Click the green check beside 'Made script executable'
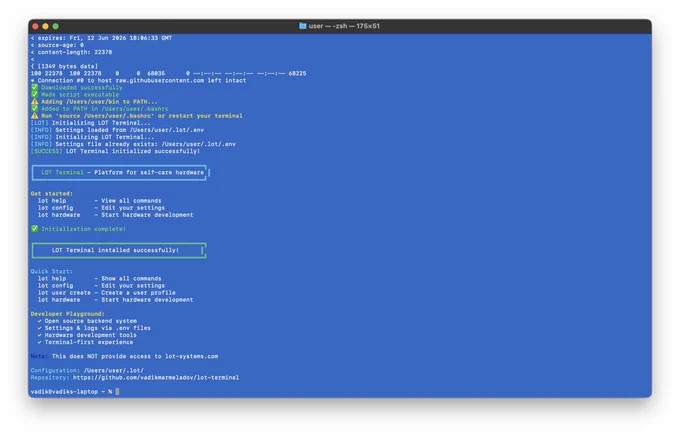This screenshot has width=680, height=435. (35, 94)
